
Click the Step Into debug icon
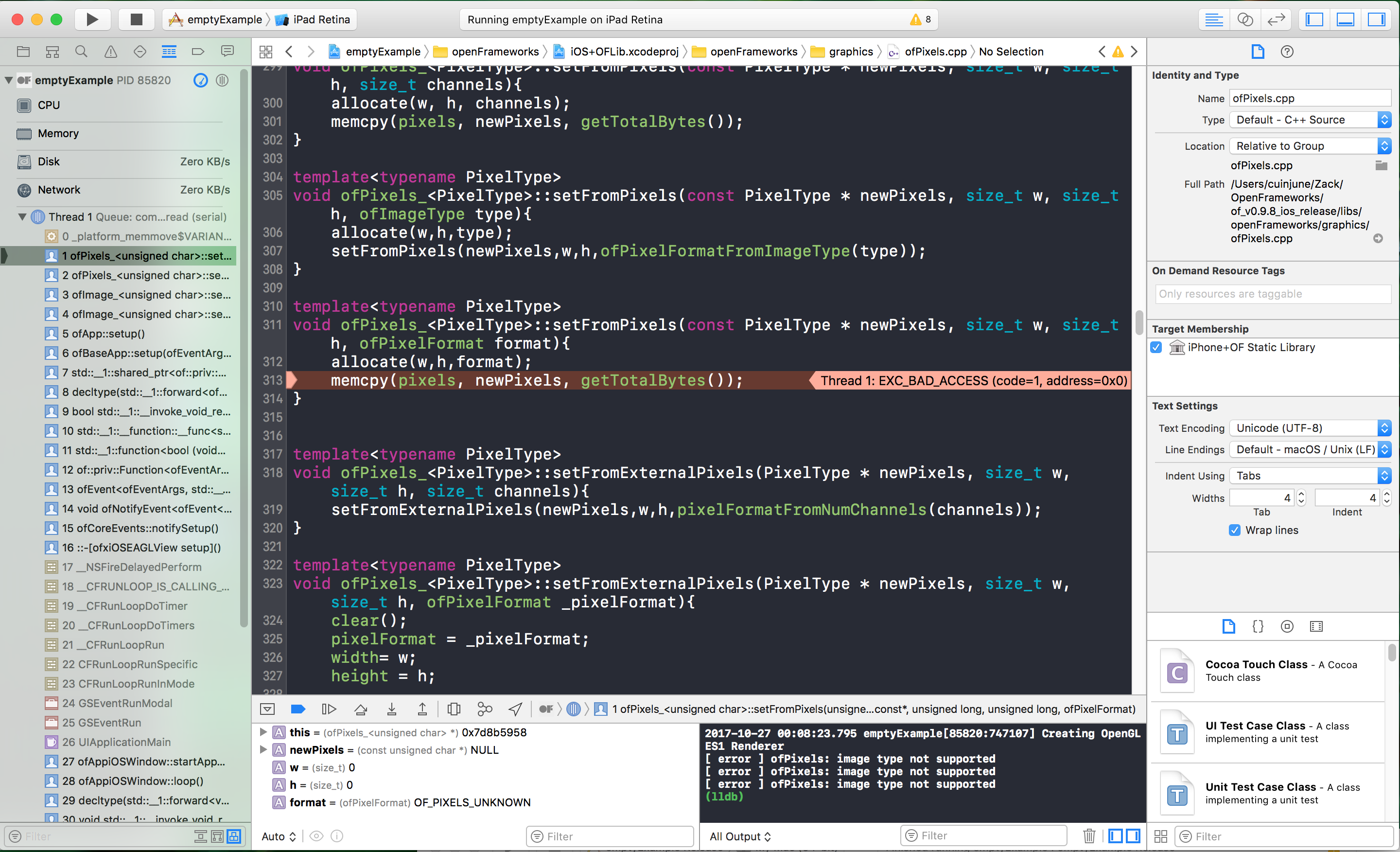click(391, 709)
